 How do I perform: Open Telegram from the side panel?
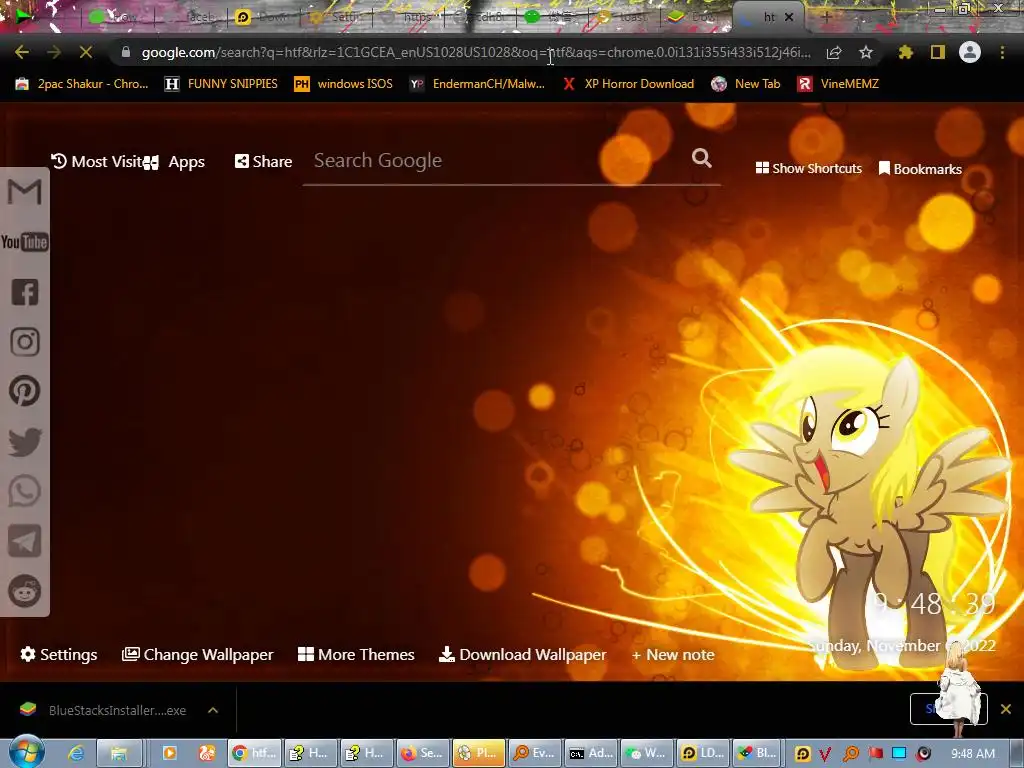click(25, 541)
